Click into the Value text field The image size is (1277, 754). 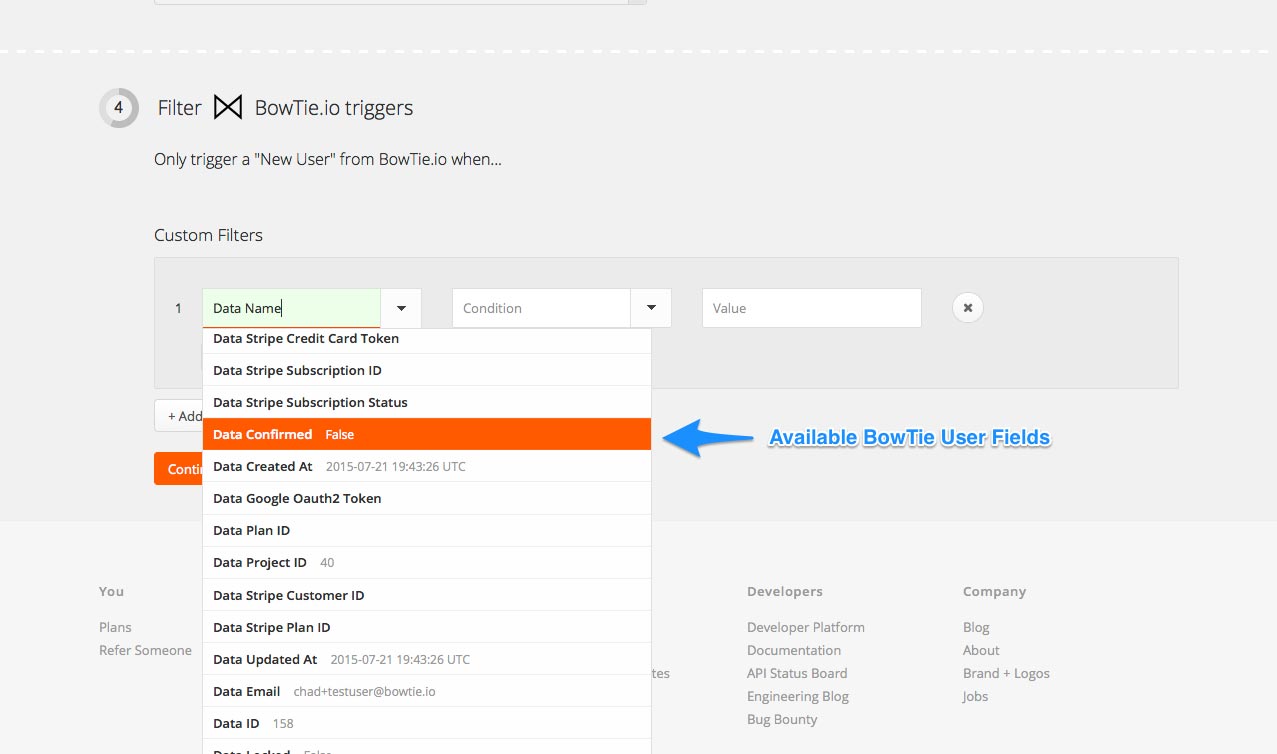(811, 308)
